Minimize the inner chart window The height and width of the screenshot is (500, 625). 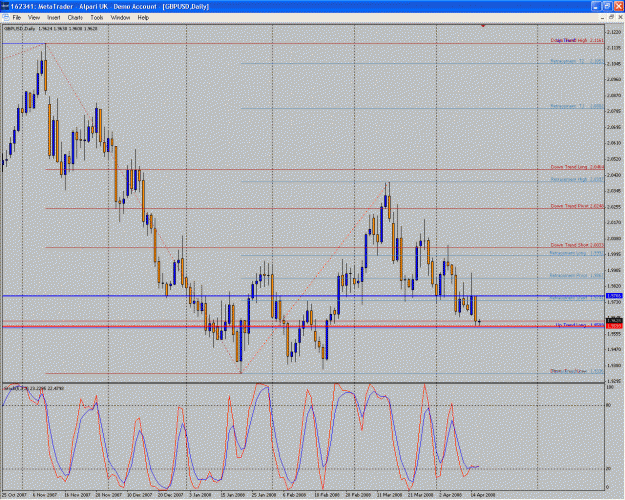[602, 18]
